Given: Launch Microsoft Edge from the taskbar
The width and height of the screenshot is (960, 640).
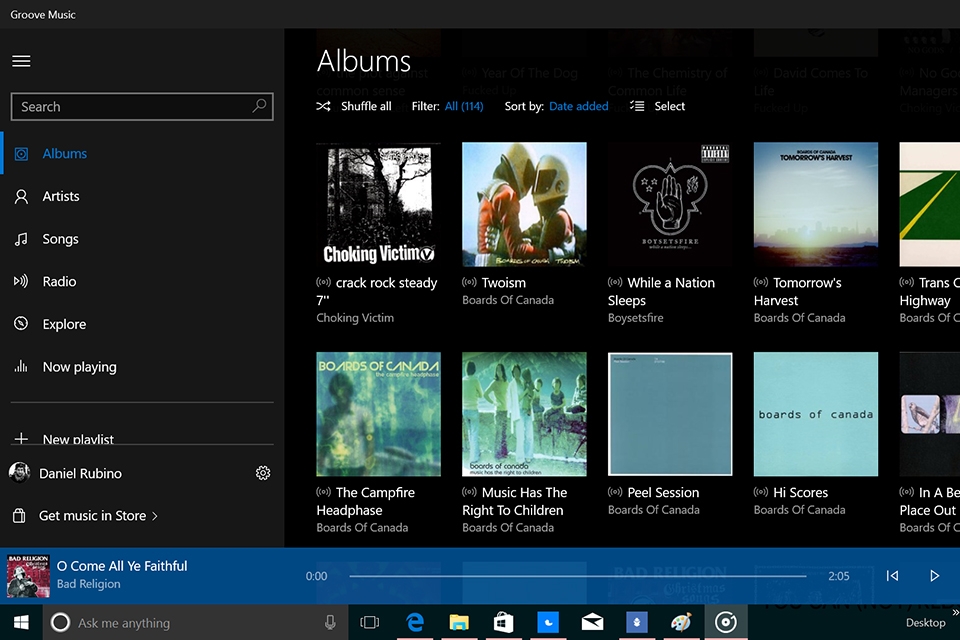Looking at the screenshot, I should tap(414, 622).
